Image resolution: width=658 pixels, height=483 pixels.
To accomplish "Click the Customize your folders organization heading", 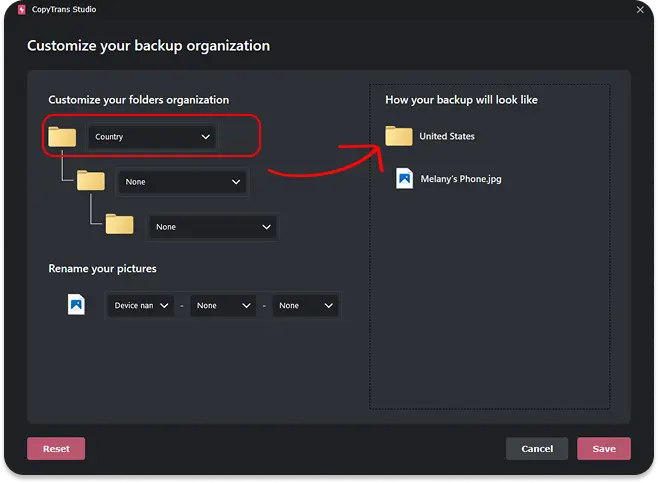I will 138,100.
